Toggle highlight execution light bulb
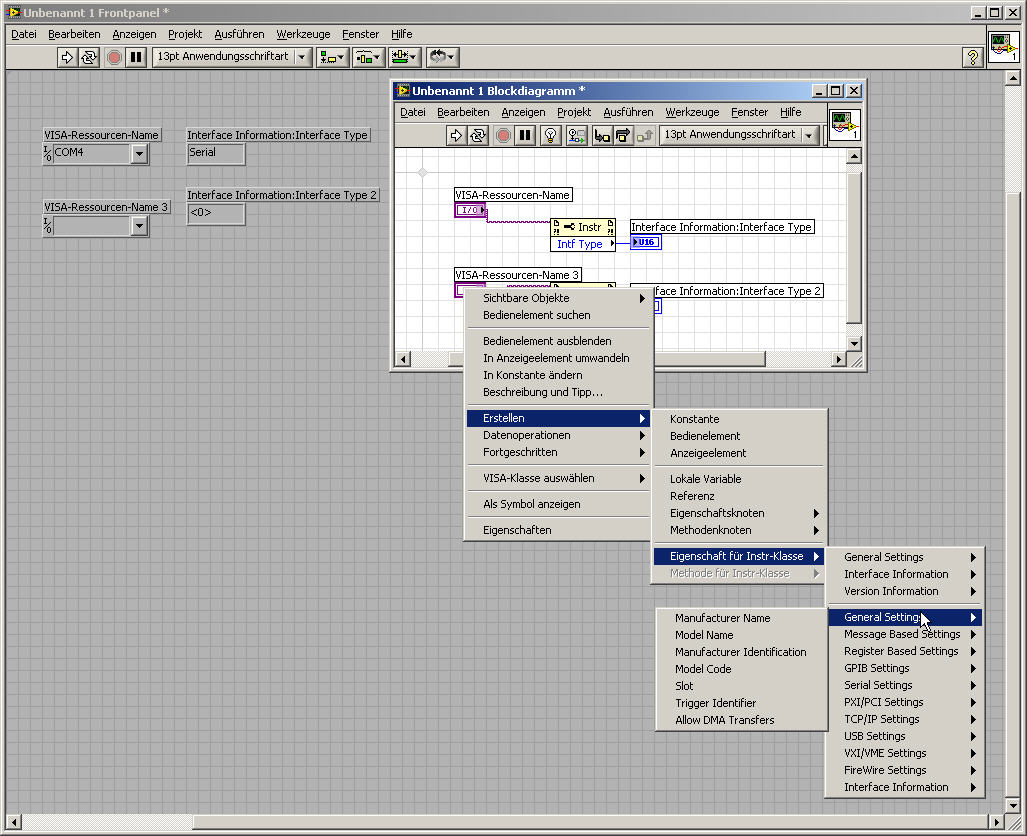The width and height of the screenshot is (1027, 836). click(x=550, y=135)
